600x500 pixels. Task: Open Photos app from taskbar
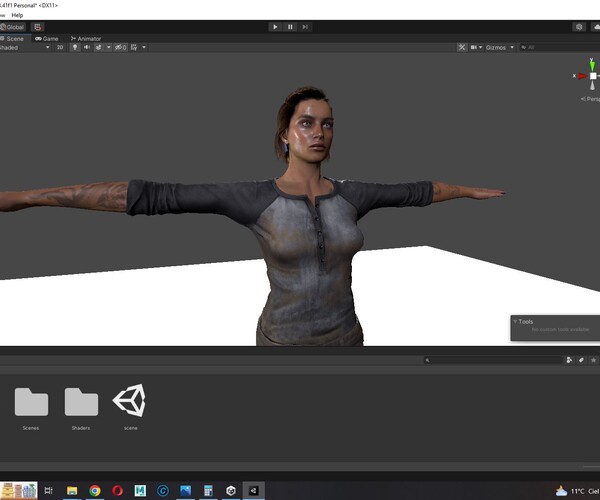[x=186, y=490]
